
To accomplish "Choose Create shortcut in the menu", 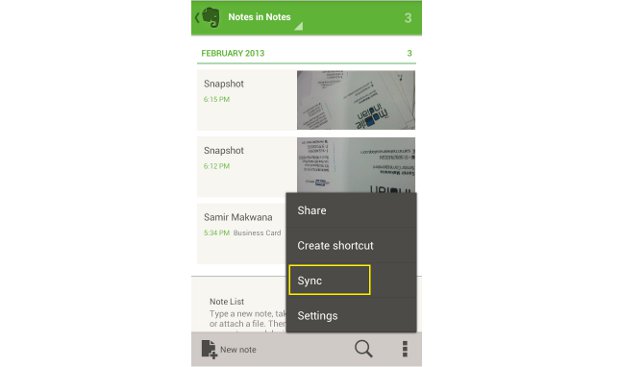I will click(x=351, y=245).
